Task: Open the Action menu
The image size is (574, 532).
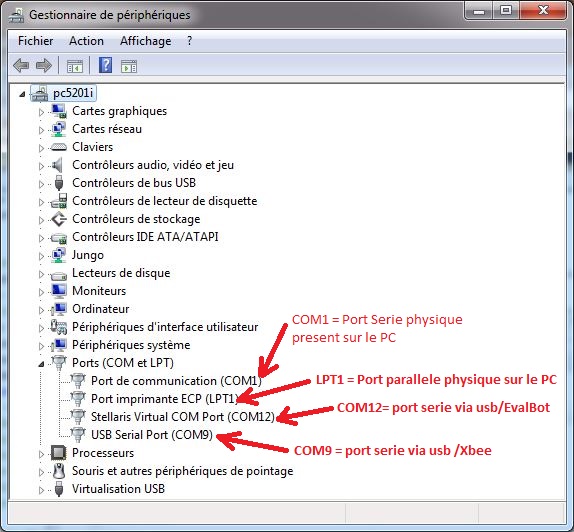Action: [86, 41]
